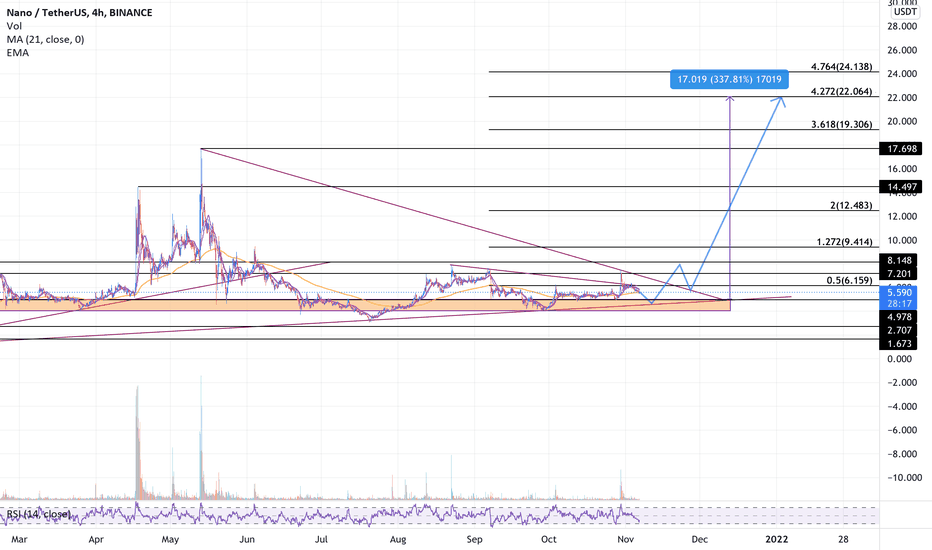Select the EMA indicator label
932x550 pixels.
[x=18, y=52]
